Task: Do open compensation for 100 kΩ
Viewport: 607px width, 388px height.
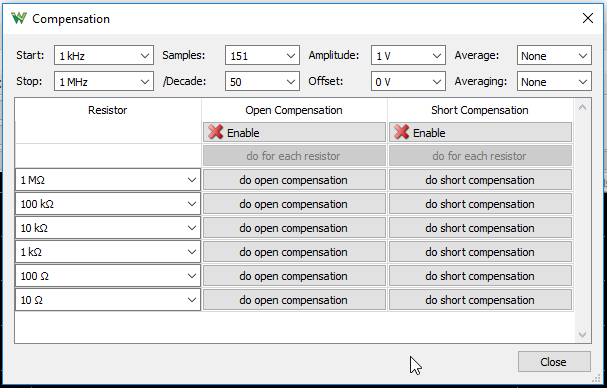Action: coord(294,204)
